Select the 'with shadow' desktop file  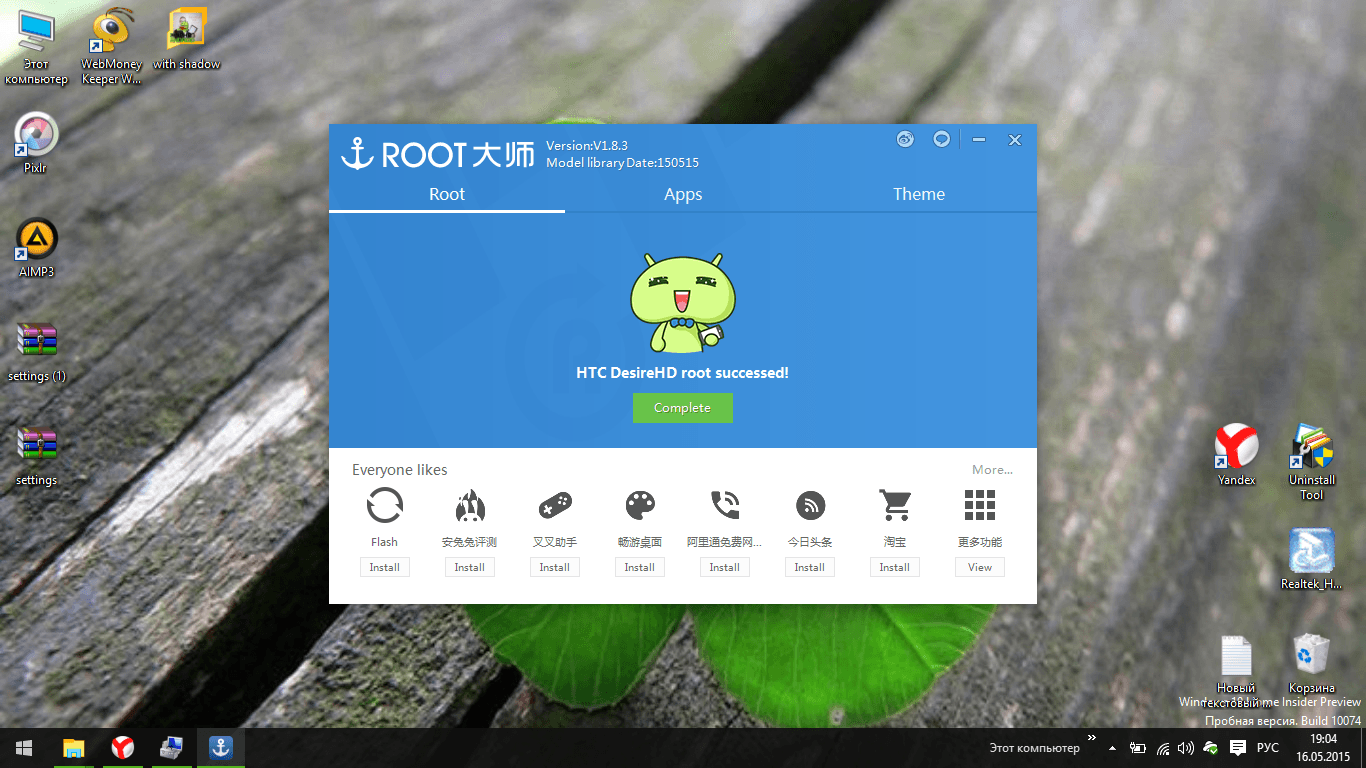187,40
